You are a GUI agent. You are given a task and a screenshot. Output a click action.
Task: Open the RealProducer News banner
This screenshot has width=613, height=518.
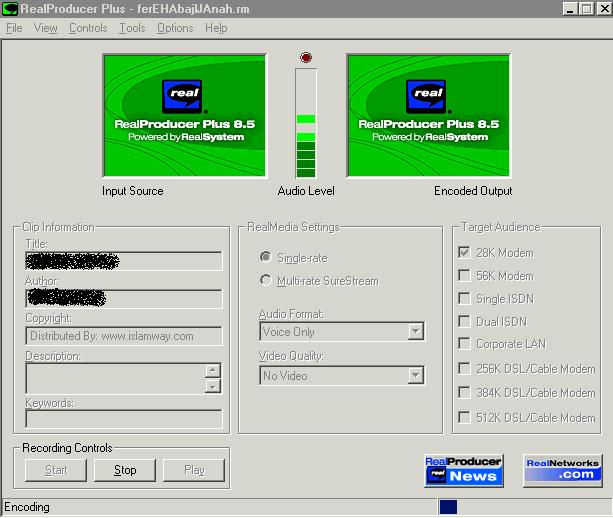tap(464, 470)
